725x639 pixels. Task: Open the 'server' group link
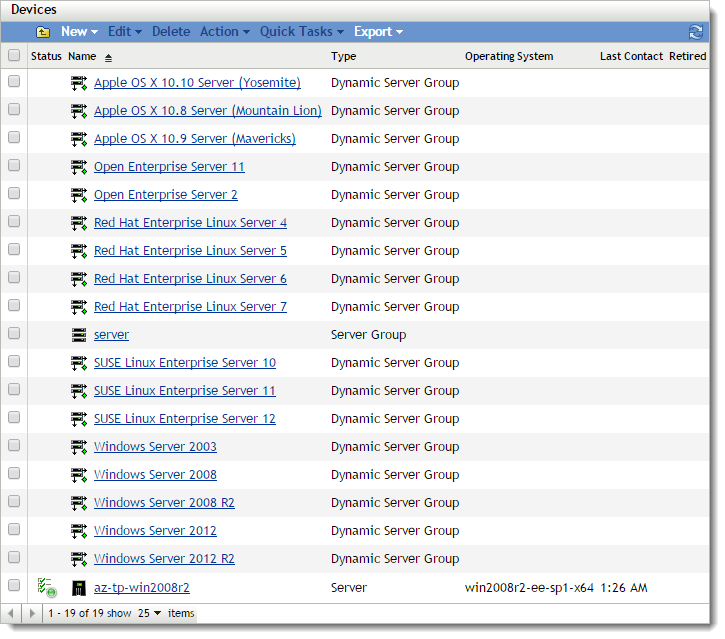point(111,335)
